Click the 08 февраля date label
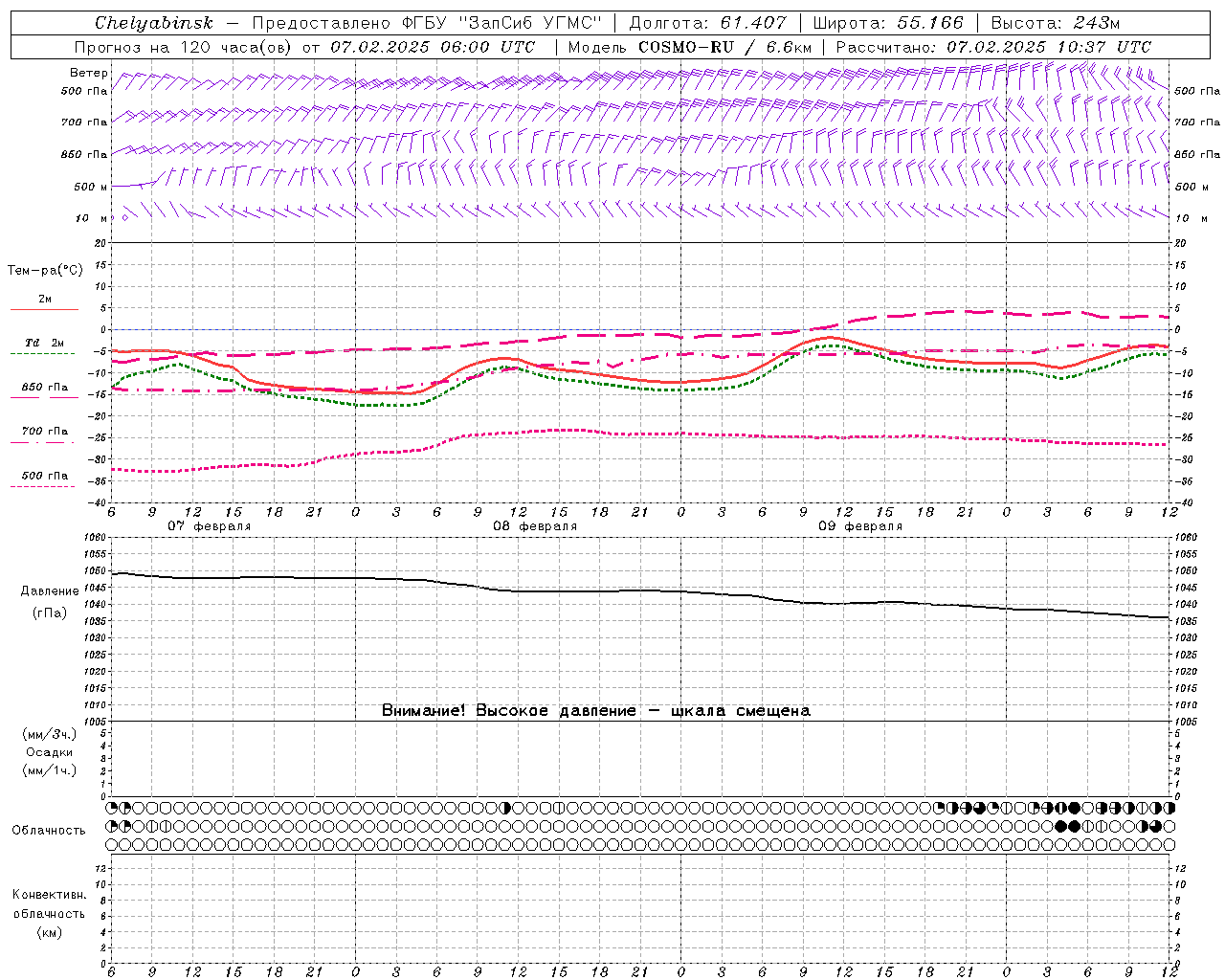 [x=535, y=526]
